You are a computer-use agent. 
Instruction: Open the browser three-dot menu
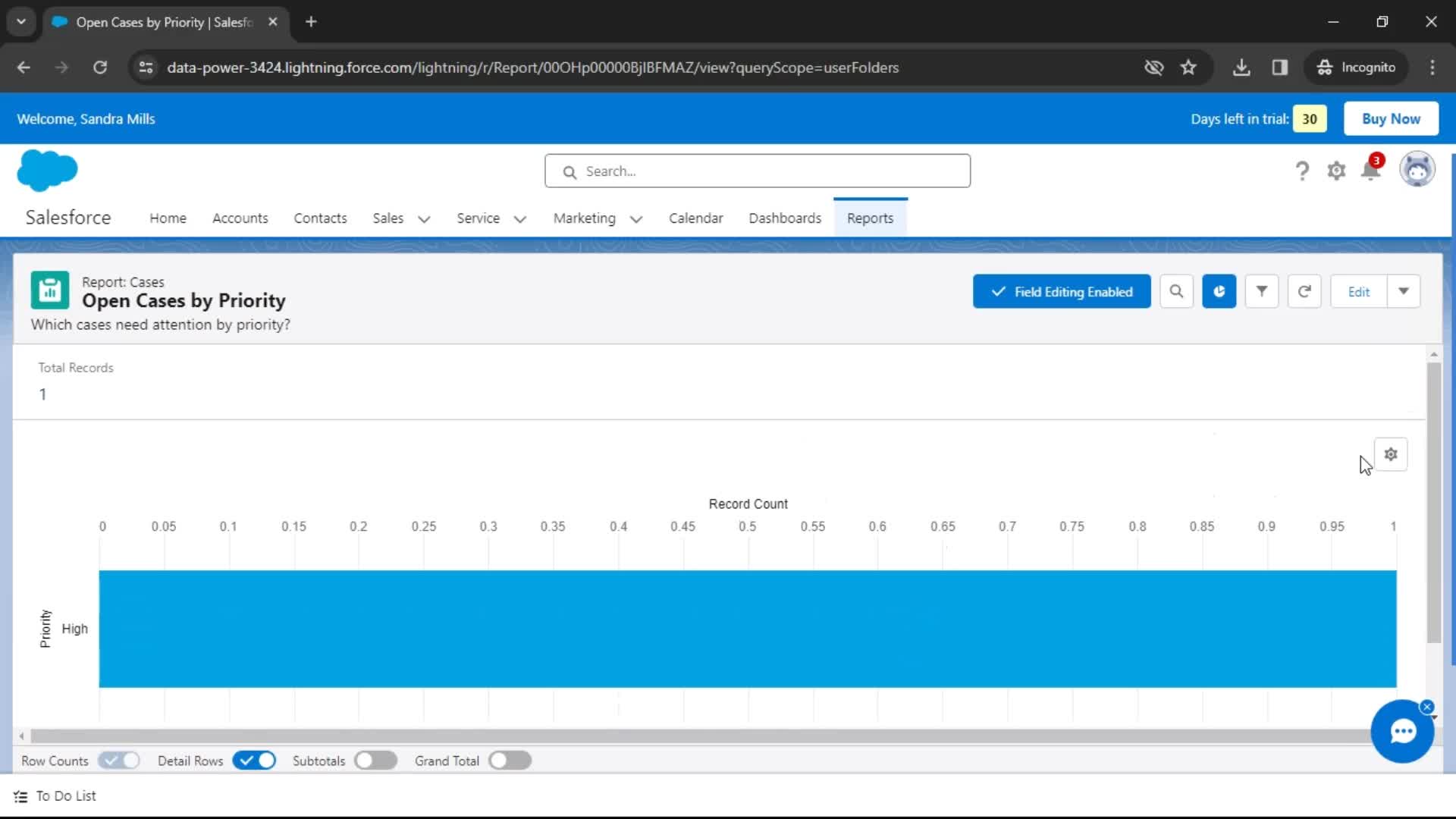pyautogui.click(x=1432, y=67)
